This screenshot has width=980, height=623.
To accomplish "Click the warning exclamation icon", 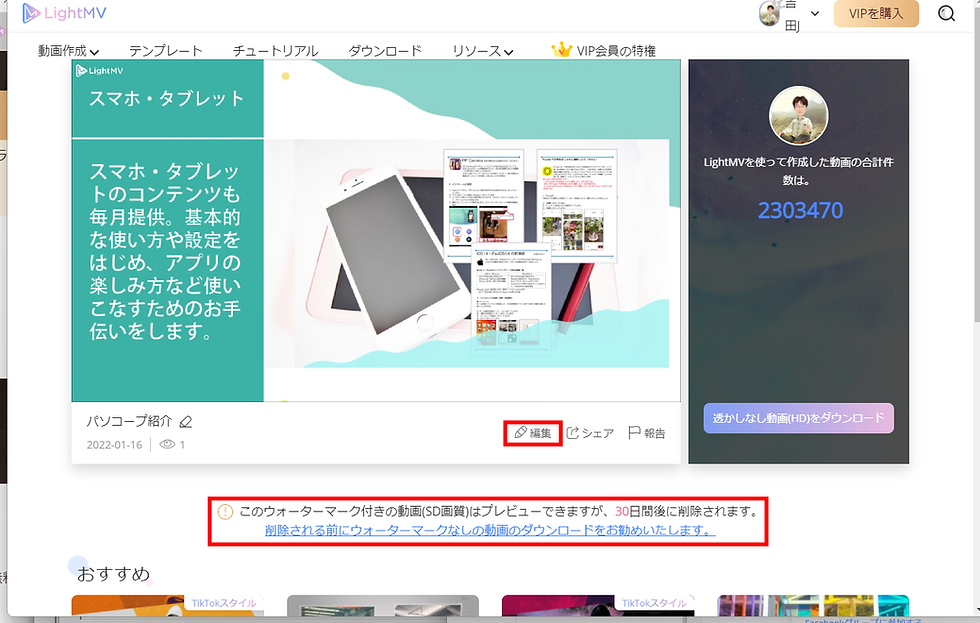I will 225,512.
